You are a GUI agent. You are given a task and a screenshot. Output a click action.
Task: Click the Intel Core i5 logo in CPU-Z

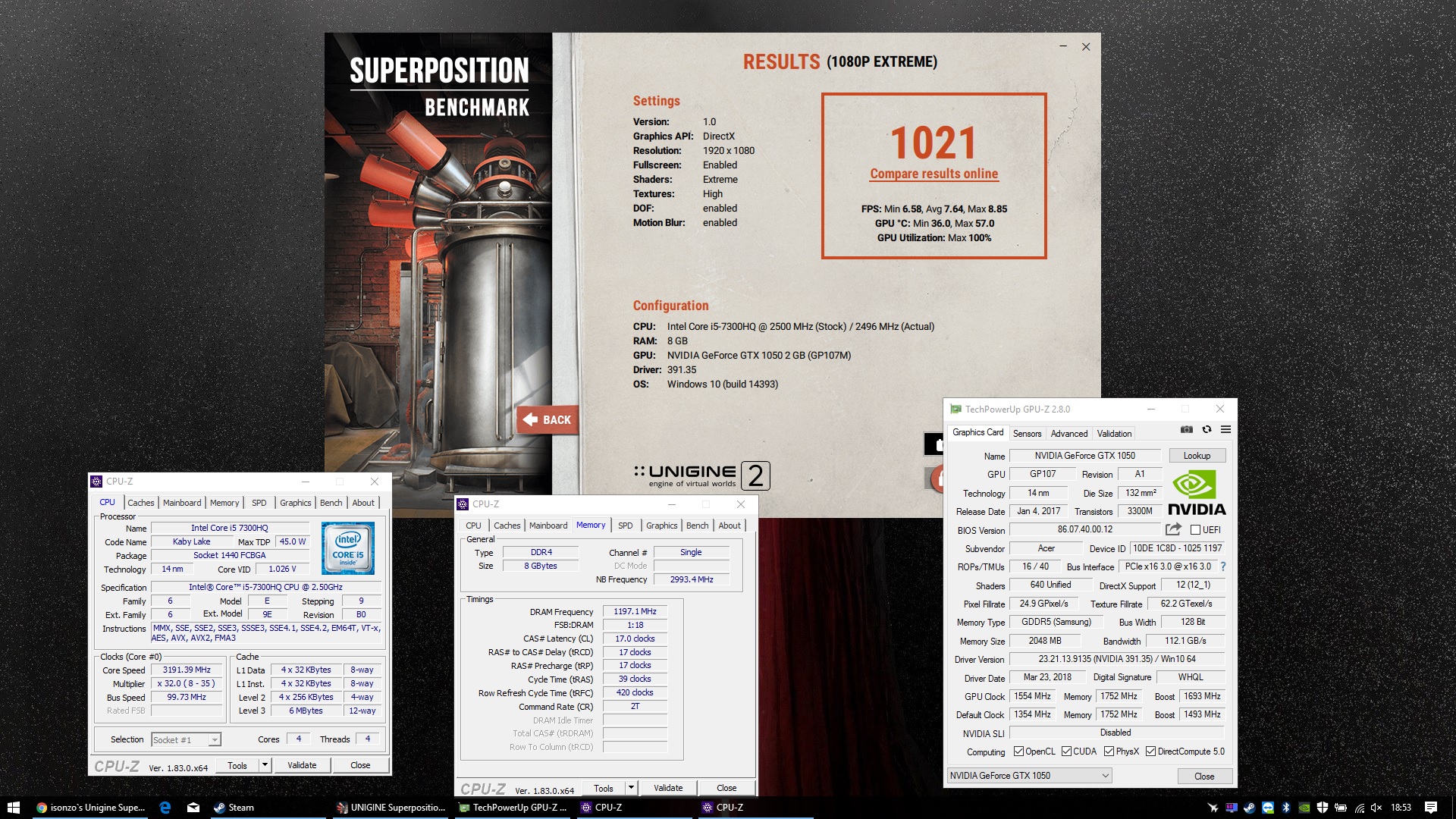pos(347,548)
